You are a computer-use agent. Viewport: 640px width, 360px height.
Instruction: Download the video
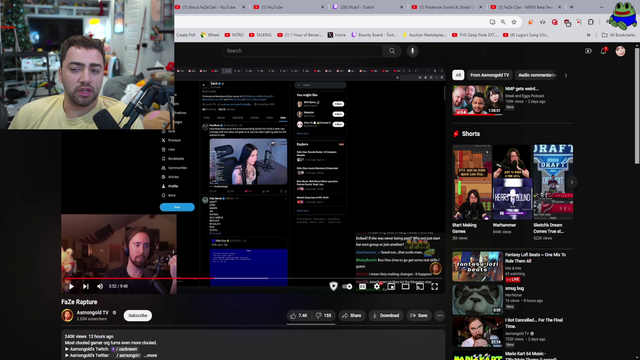coord(385,316)
